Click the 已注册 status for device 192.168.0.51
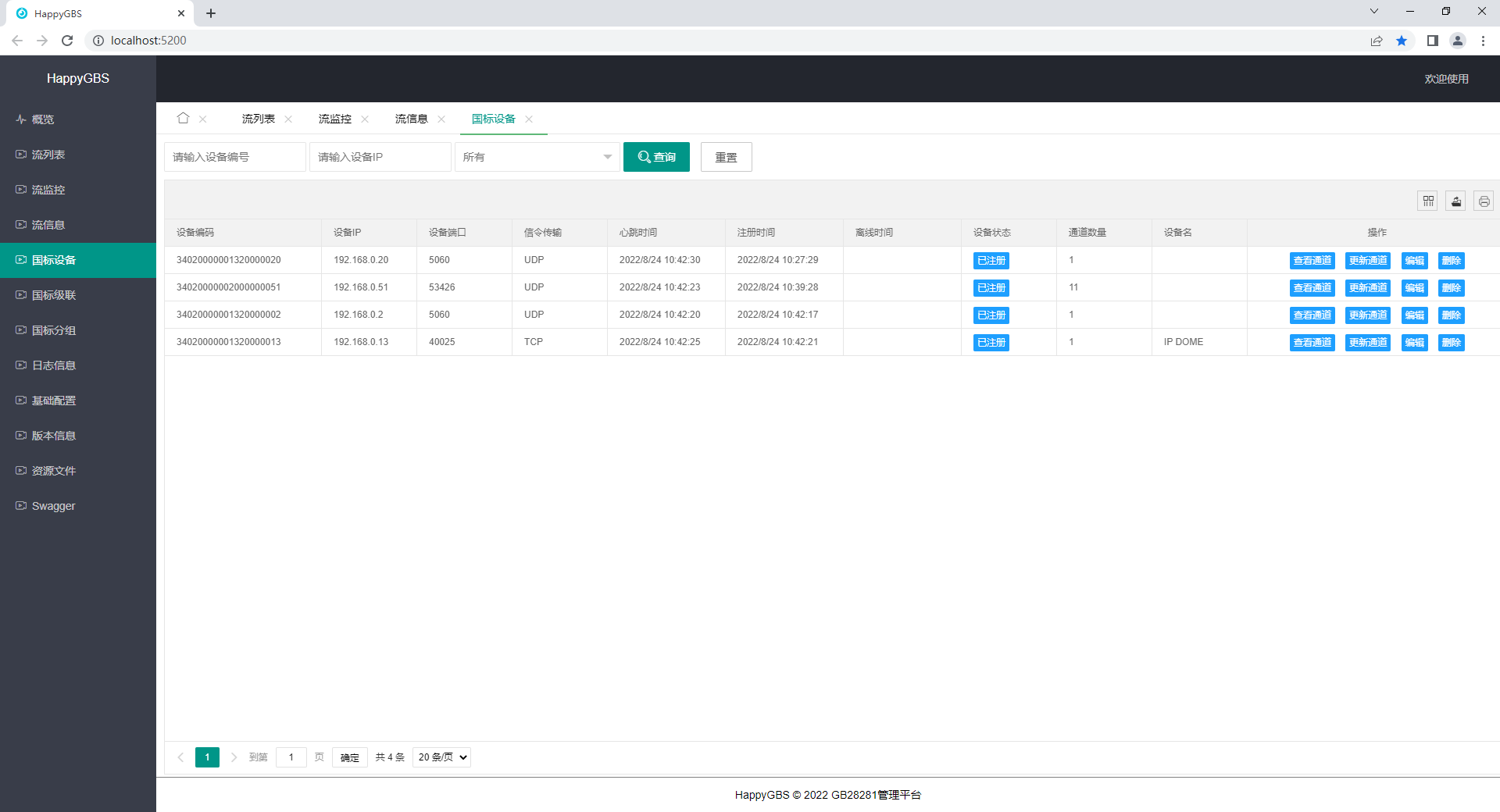The height and width of the screenshot is (812, 1500). pyautogui.click(x=991, y=288)
